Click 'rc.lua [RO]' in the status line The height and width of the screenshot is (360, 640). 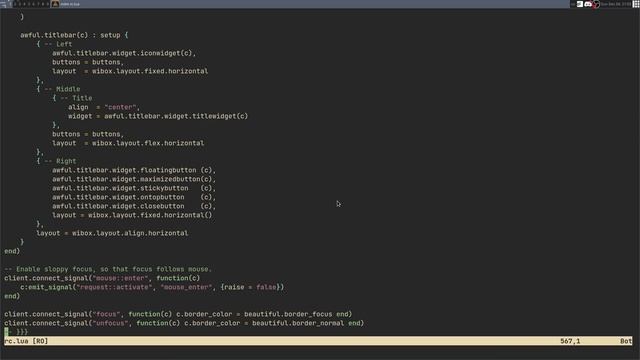click(26, 341)
